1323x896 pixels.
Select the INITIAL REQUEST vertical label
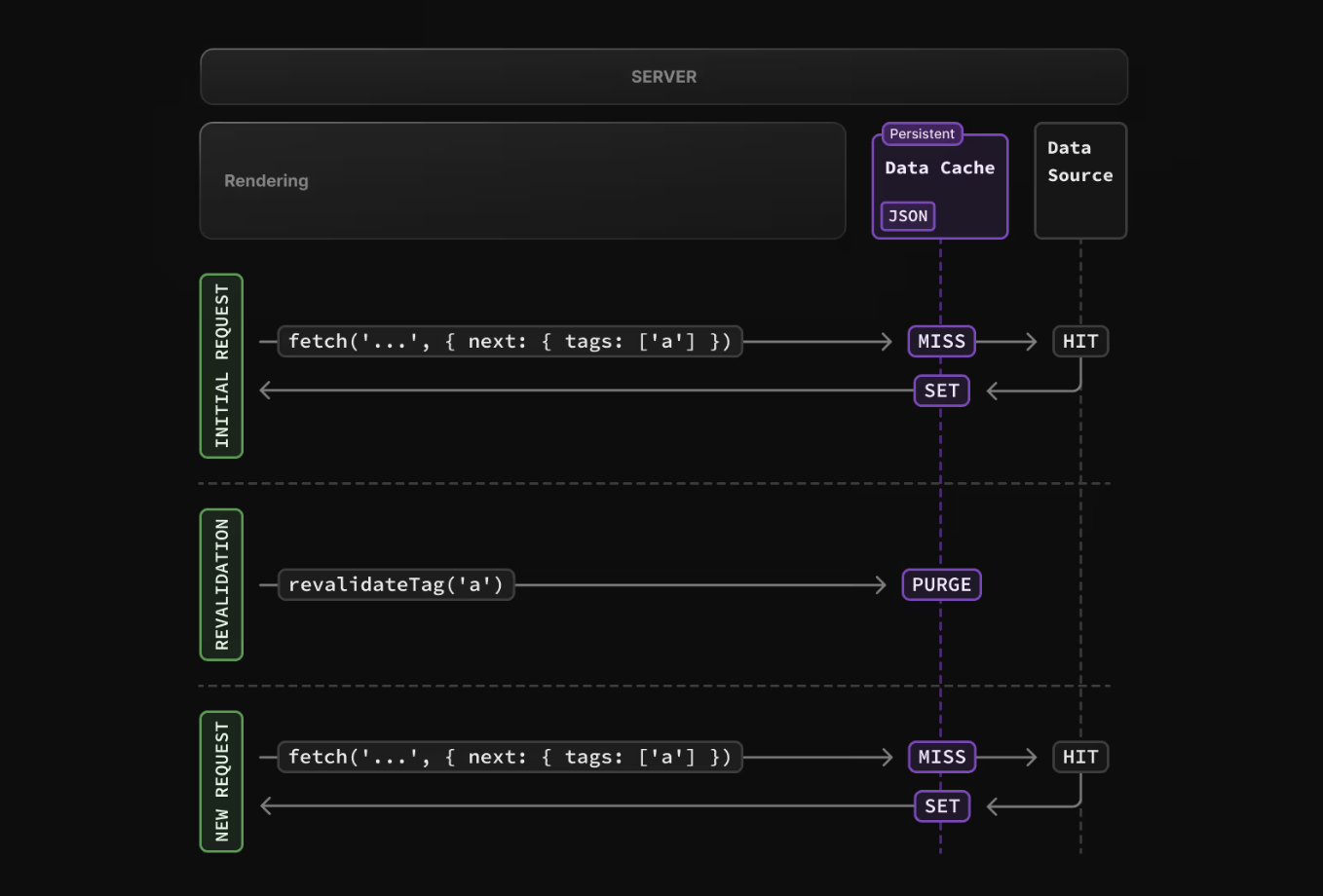coord(221,366)
